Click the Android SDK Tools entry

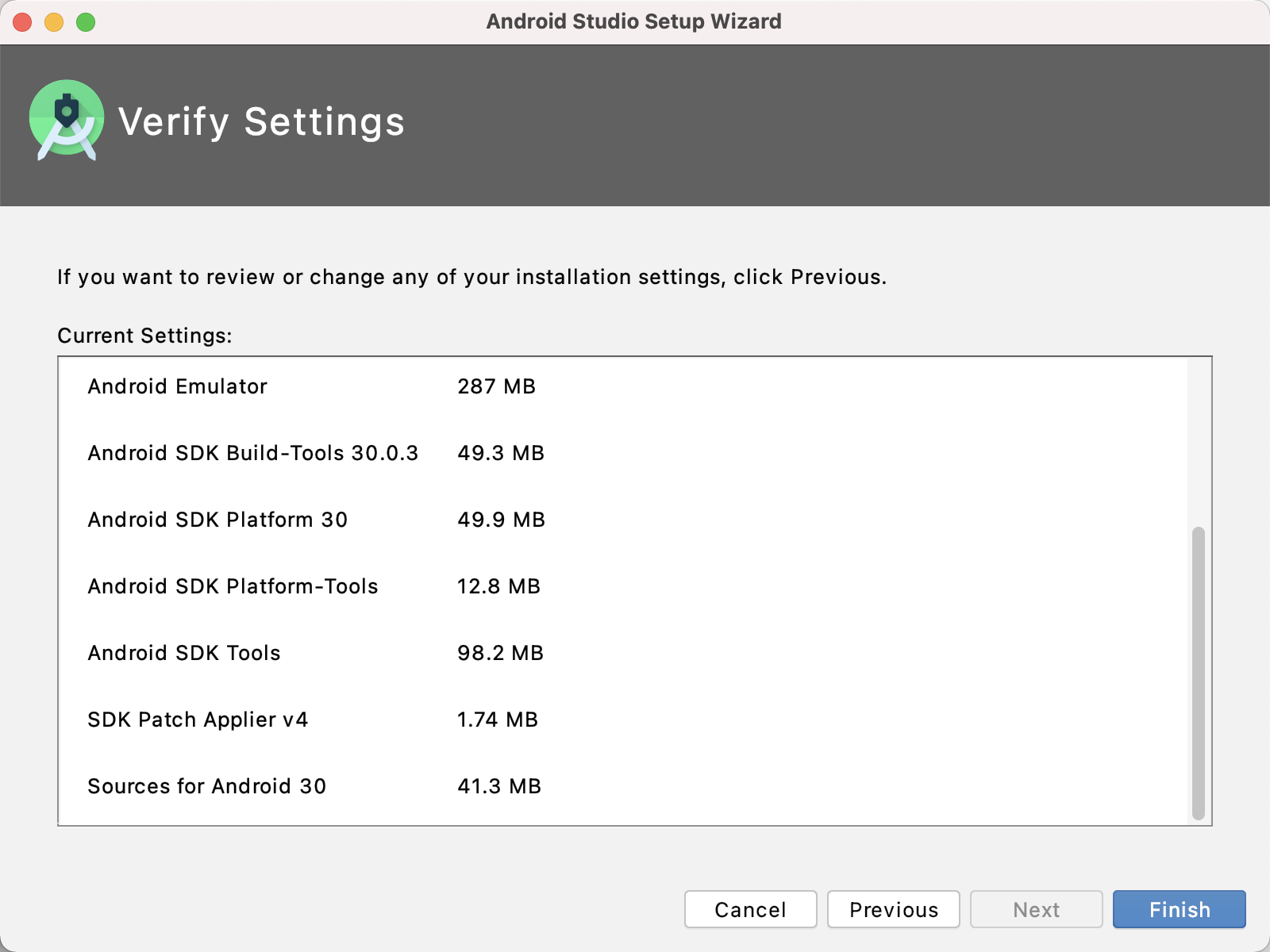click(184, 653)
